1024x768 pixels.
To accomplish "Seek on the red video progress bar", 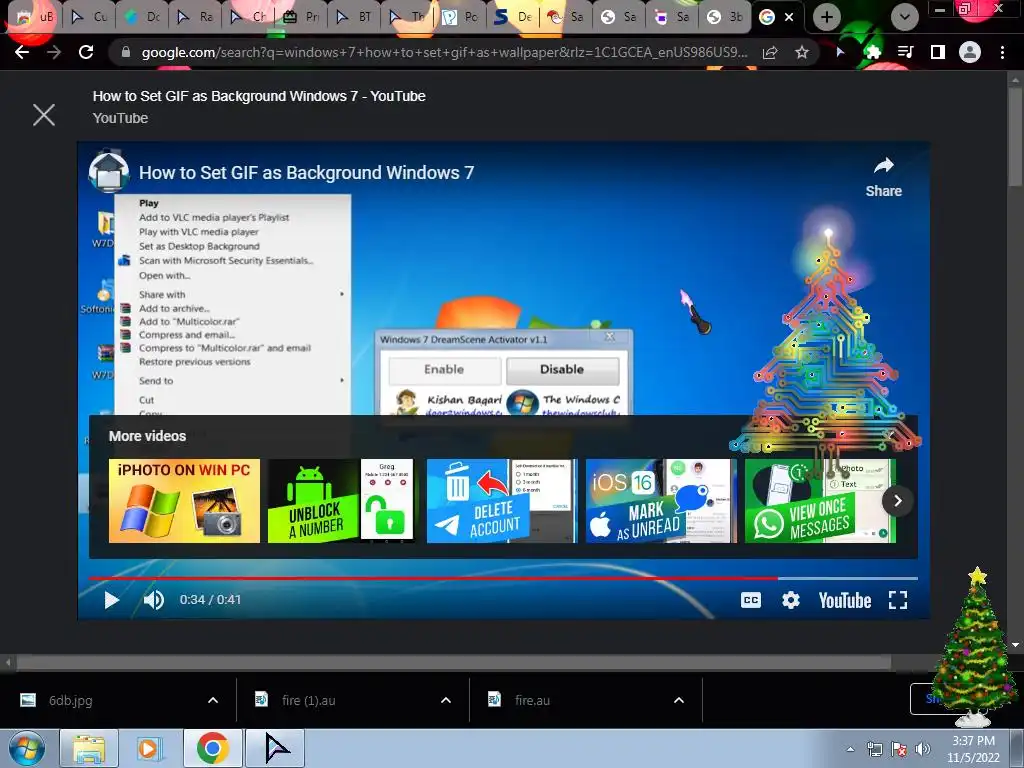I will [x=503, y=578].
